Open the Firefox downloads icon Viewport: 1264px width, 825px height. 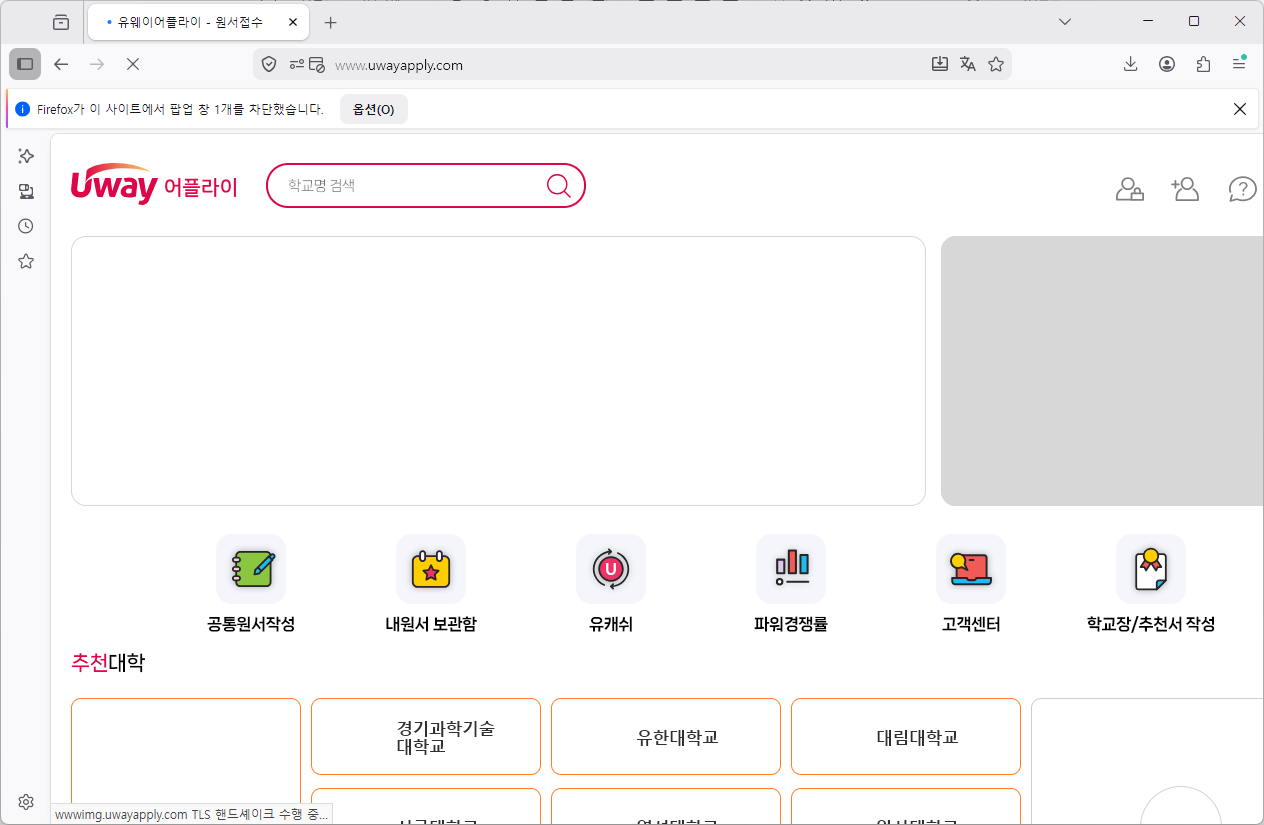coord(1131,64)
